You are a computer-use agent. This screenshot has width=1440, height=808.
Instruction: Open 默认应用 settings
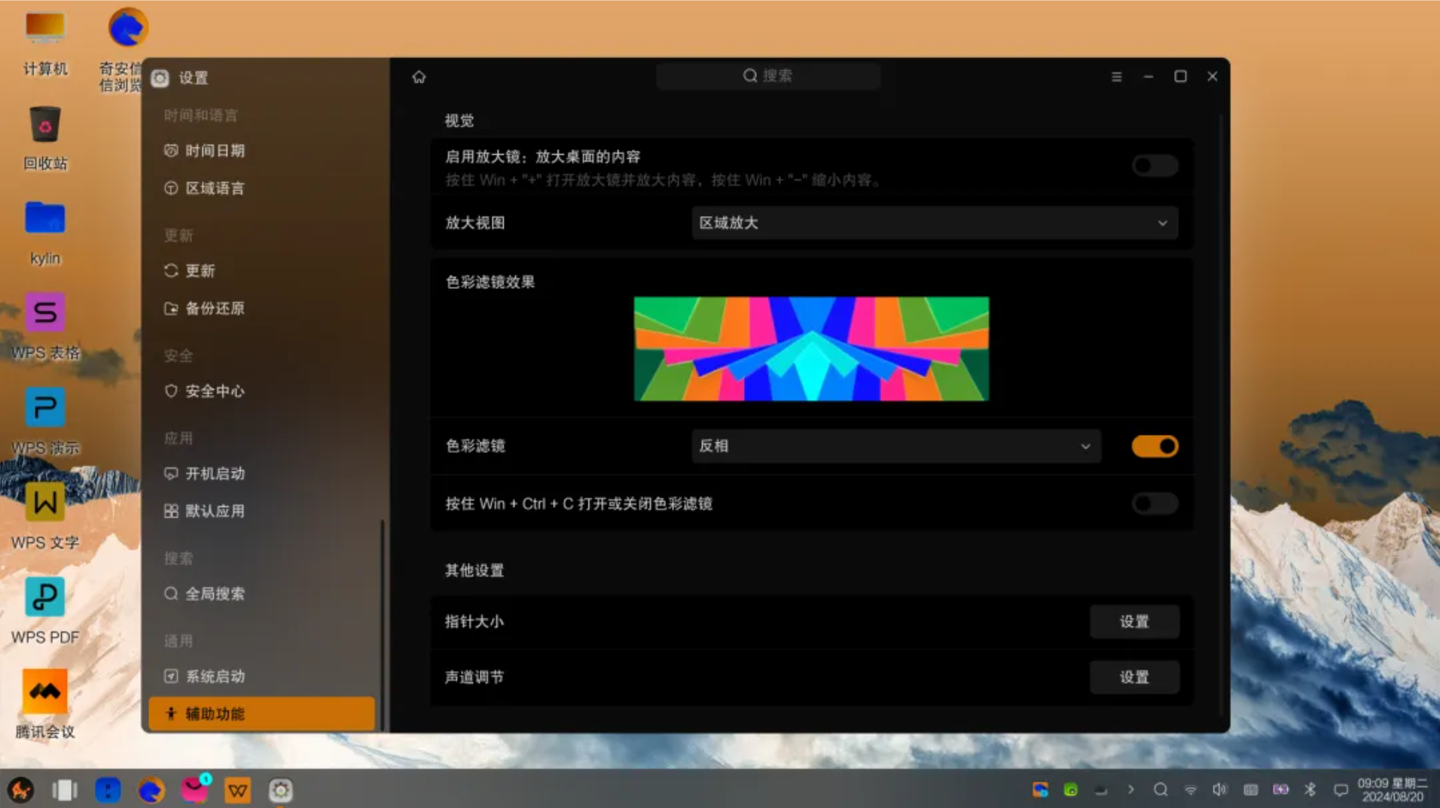pyautogui.click(x=213, y=510)
